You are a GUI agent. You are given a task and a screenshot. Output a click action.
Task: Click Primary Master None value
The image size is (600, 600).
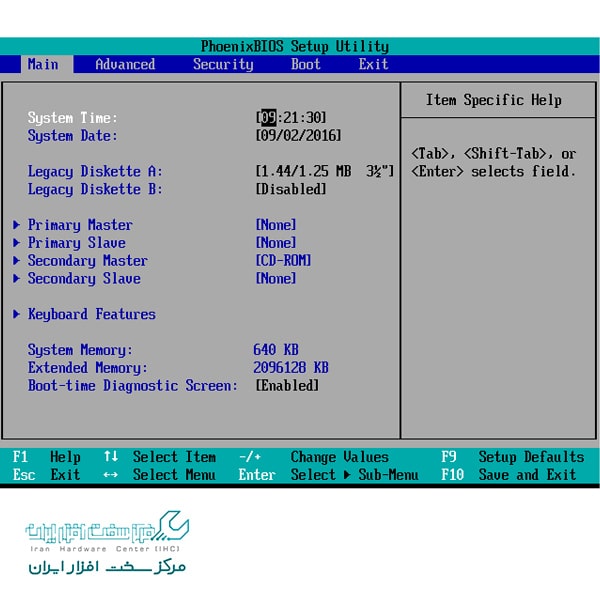tap(276, 225)
